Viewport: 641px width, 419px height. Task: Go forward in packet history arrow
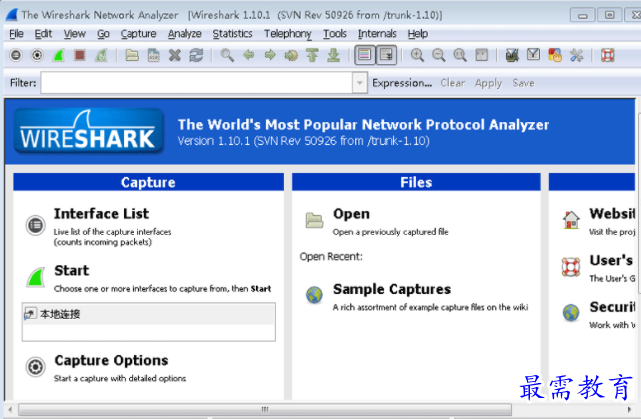pos(270,55)
